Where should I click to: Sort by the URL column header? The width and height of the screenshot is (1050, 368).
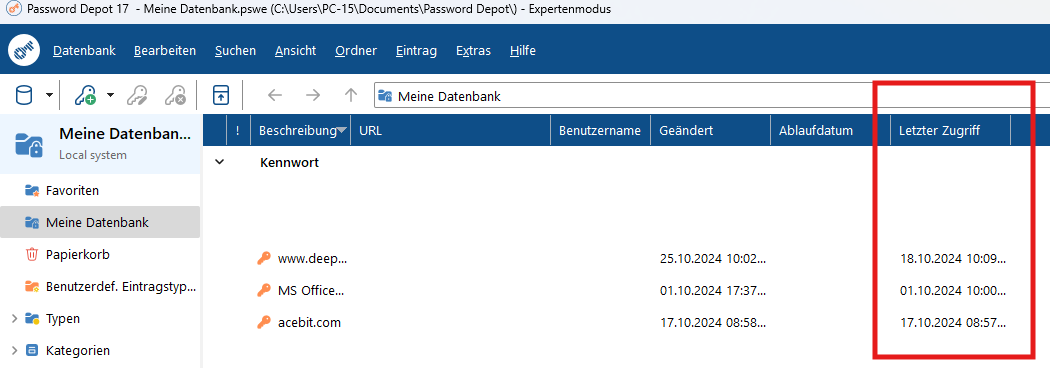(x=451, y=130)
